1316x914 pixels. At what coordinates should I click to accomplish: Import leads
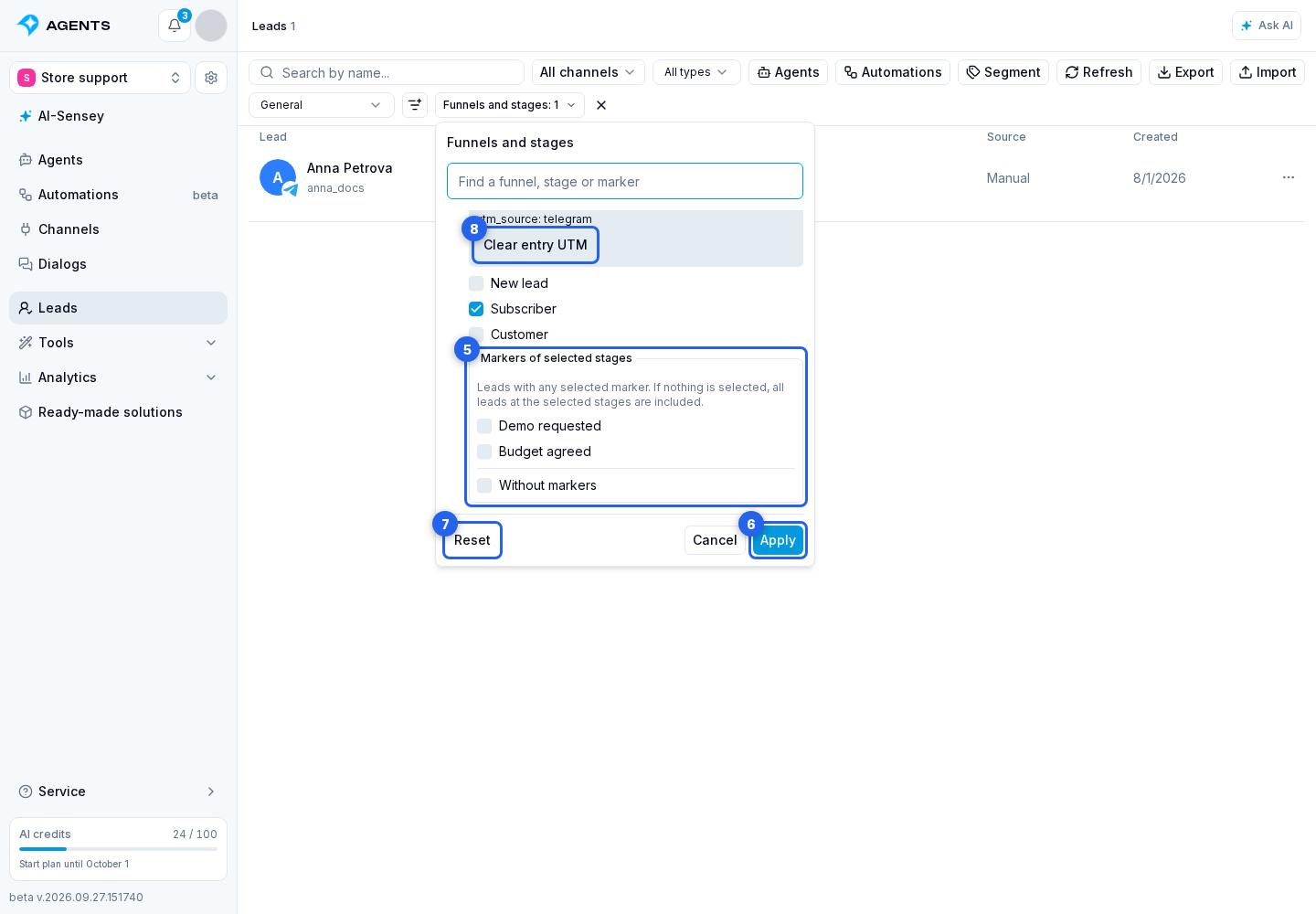pyautogui.click(x=1268, y=72)
